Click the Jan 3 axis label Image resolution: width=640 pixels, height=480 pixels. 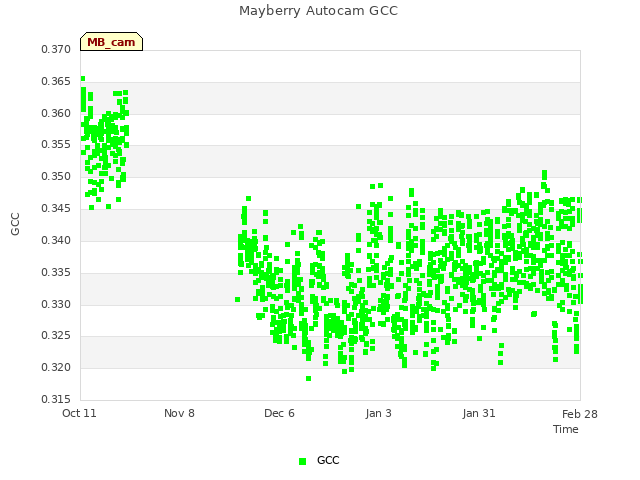tap(378, 413)
